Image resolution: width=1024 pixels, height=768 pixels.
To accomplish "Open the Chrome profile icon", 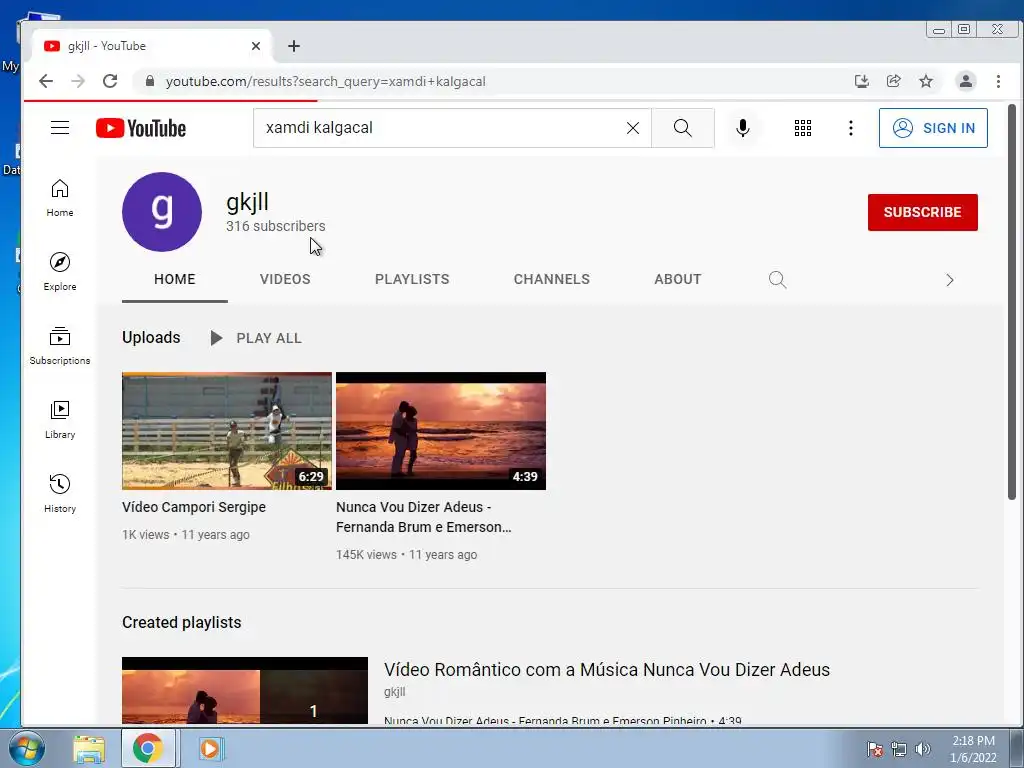I will [x=965, y=81].
